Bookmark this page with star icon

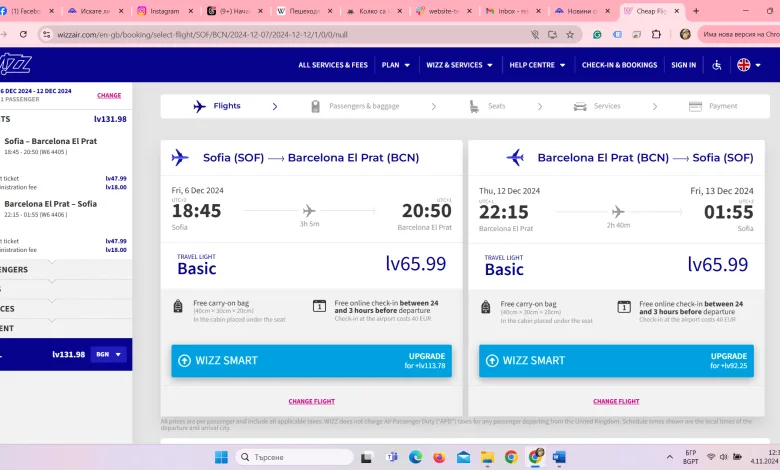[570, 35]
